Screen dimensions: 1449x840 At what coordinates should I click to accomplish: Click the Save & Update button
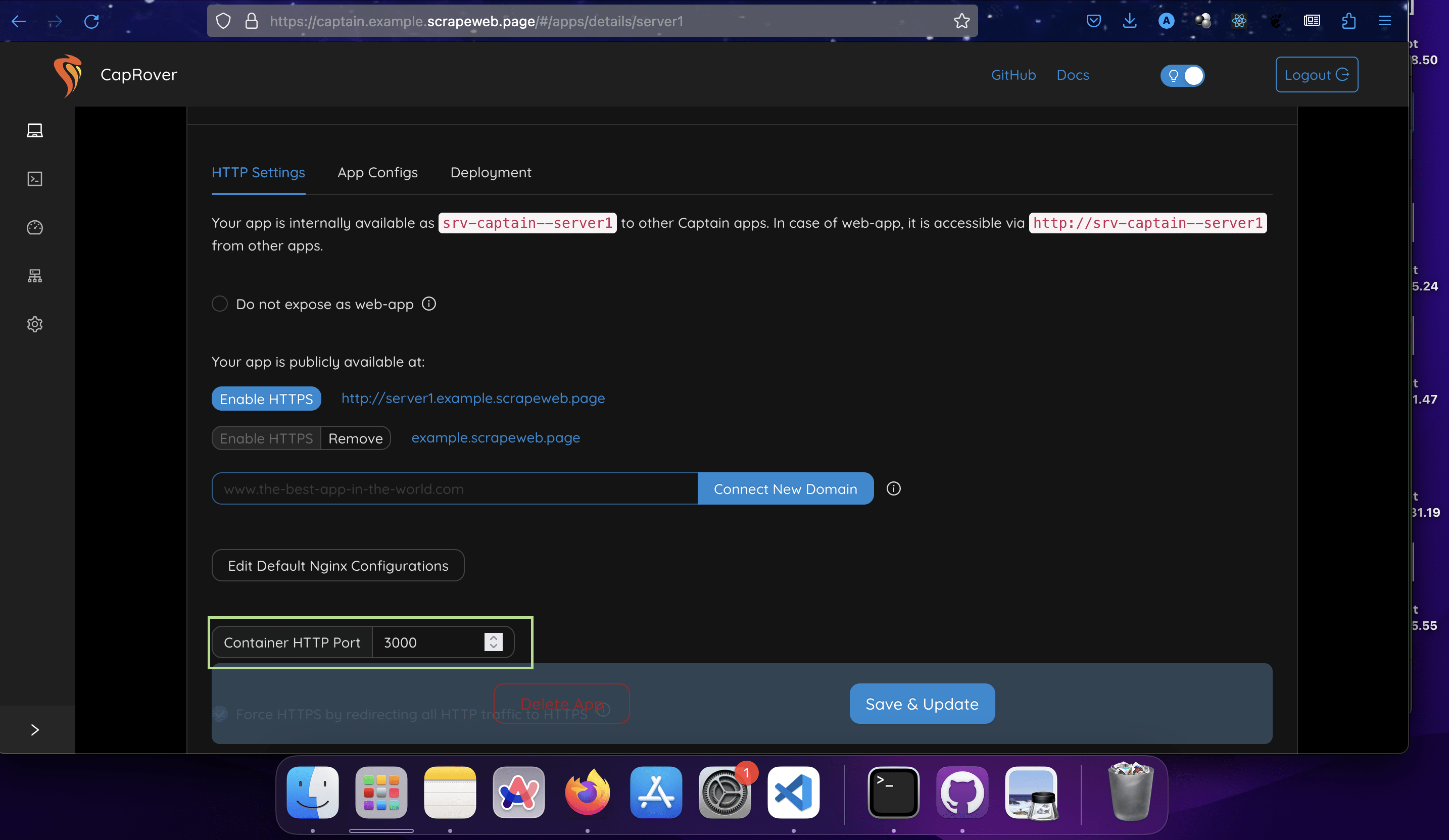(922, 704)
